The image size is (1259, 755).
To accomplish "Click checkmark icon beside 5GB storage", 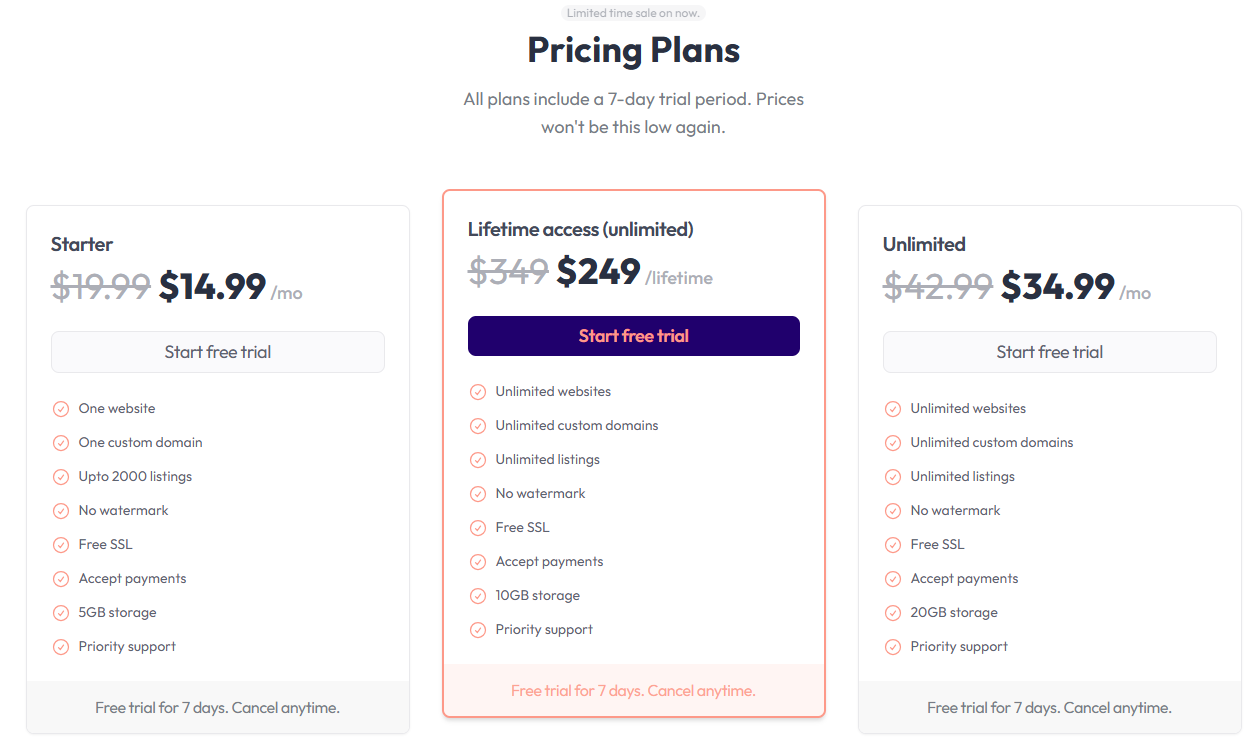I will click(x=61, y=613).
